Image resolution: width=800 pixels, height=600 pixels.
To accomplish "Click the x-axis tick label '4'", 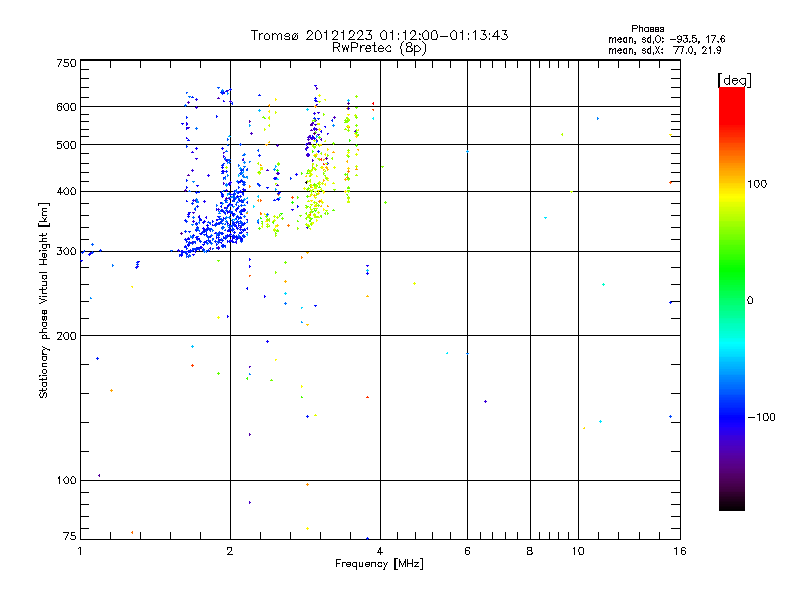I will tap(380, 551).
